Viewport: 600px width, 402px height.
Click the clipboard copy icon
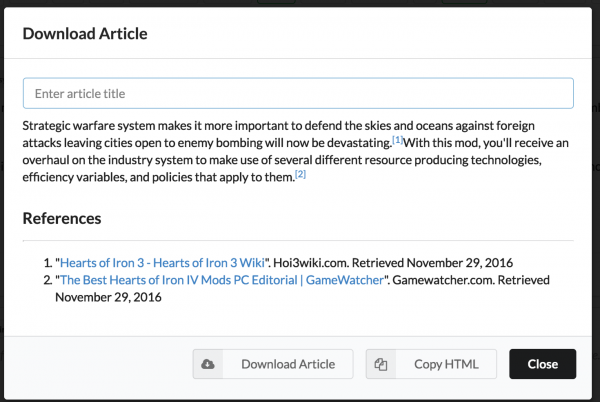click(381, 364)
